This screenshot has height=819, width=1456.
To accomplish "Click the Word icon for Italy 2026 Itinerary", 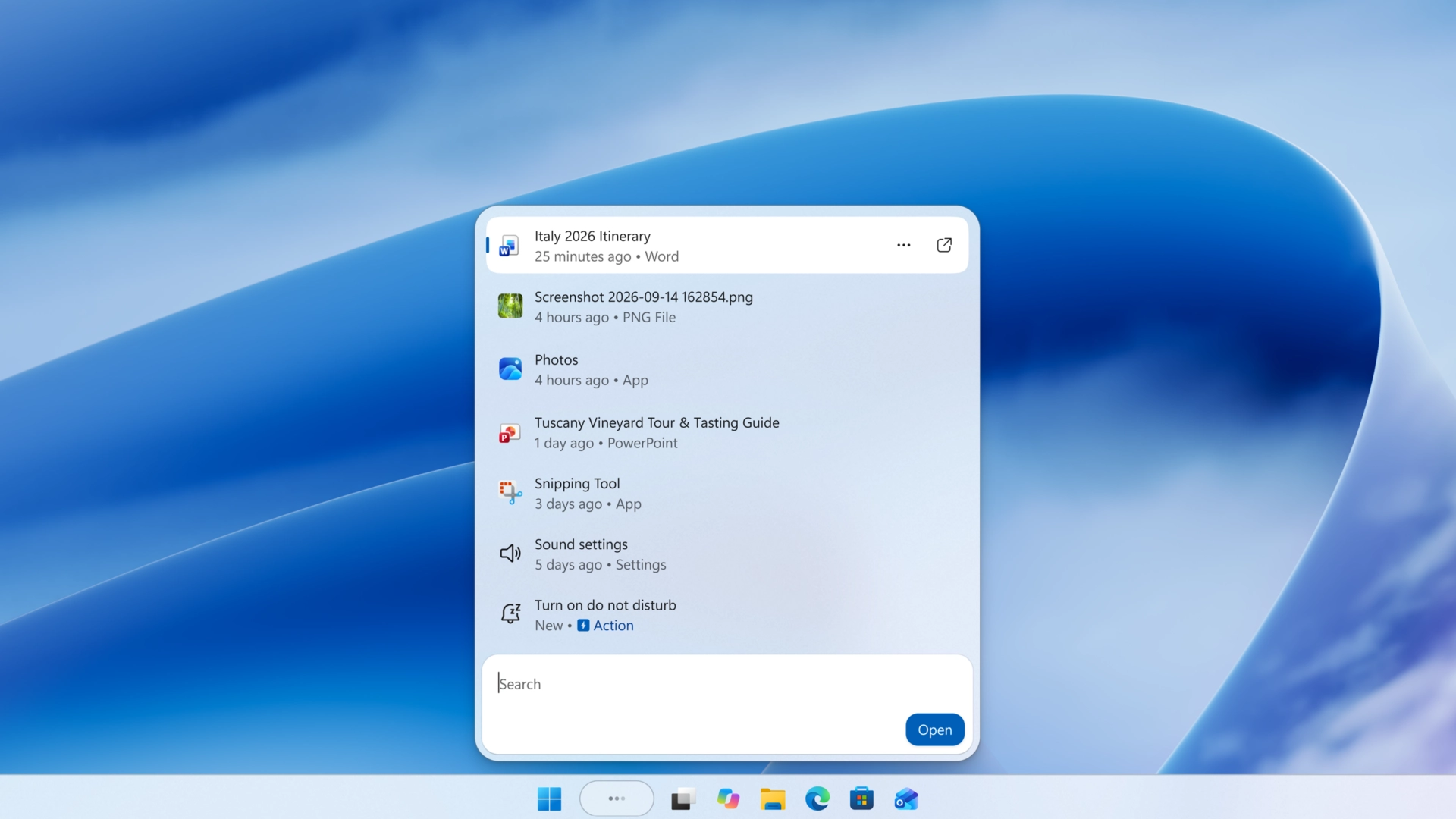I will tap(510, 246).
